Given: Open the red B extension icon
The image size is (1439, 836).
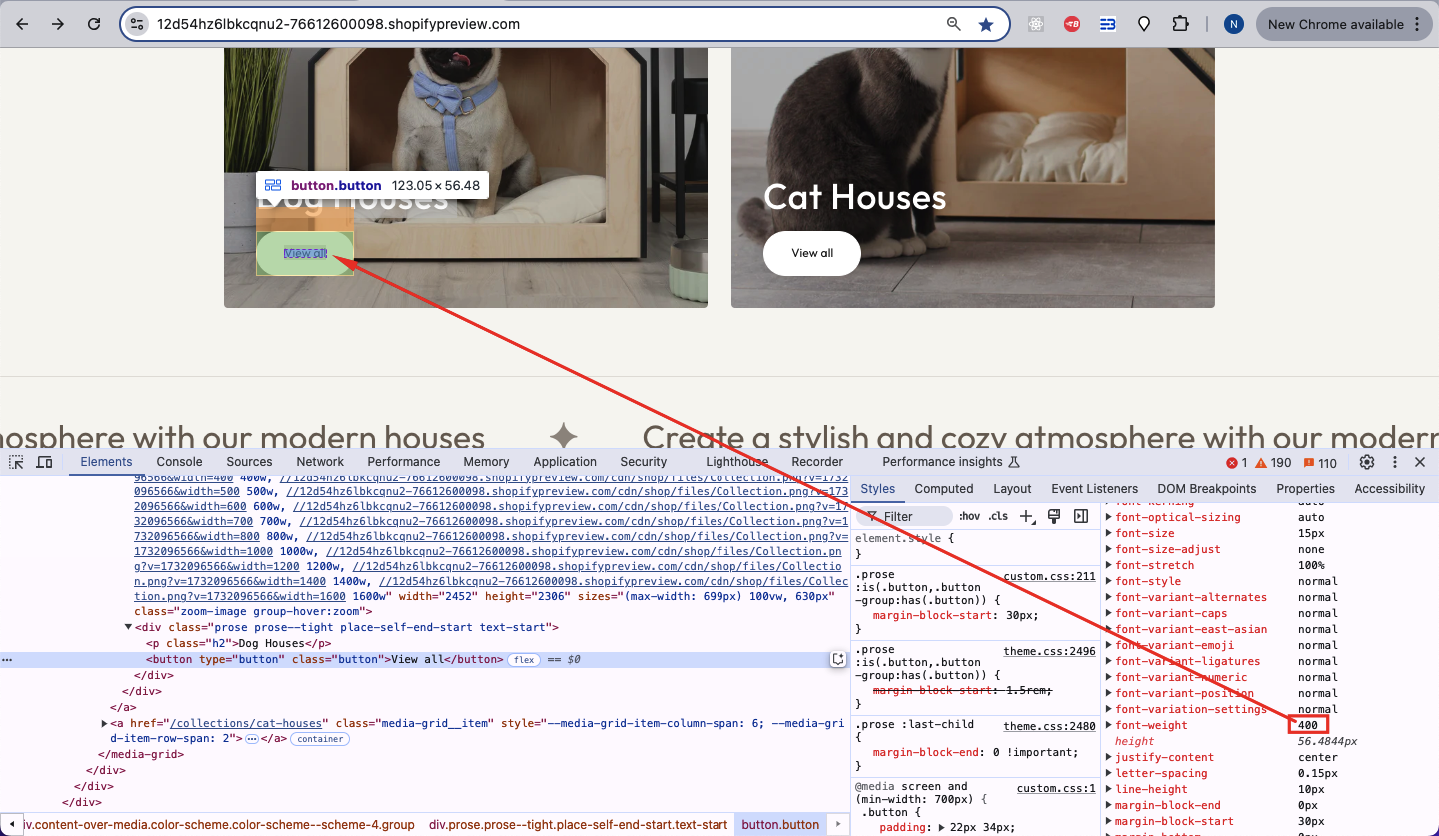Looking at the screenshot, I should pyautogui.click(x=1072, y=24).
